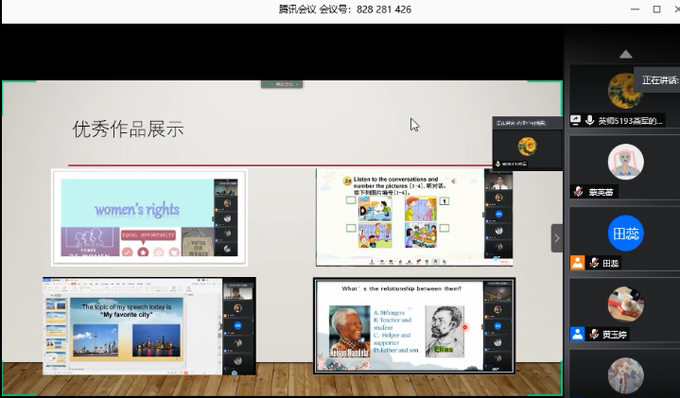Click the 正在讲话 speaking indicator label

pyautogui.click(x=659, y=80)
